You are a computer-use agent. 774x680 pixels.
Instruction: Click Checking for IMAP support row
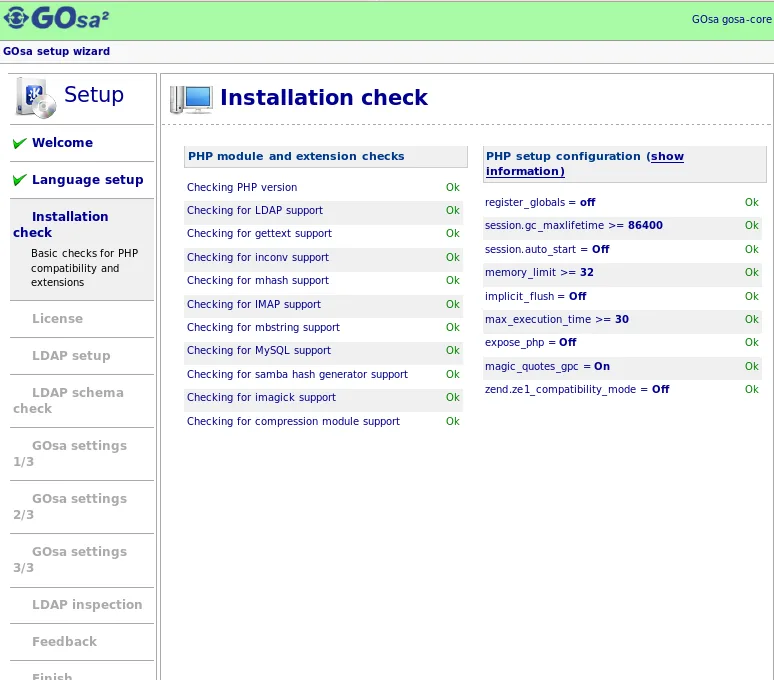[323, 304]
